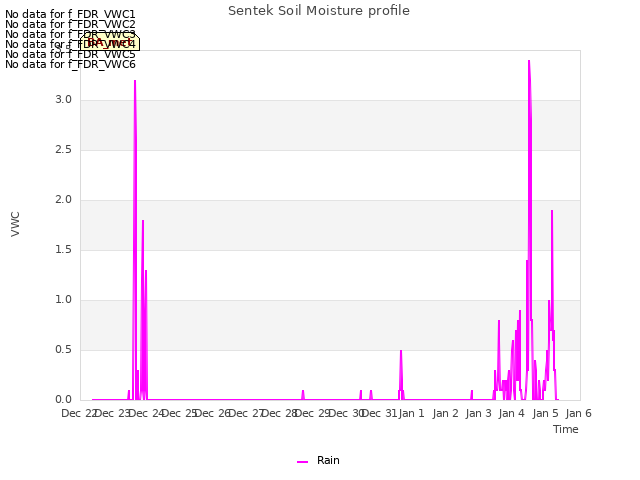
Task: Click the 'No data for f_FDR_VWC1' message
Action: point(70,14)
